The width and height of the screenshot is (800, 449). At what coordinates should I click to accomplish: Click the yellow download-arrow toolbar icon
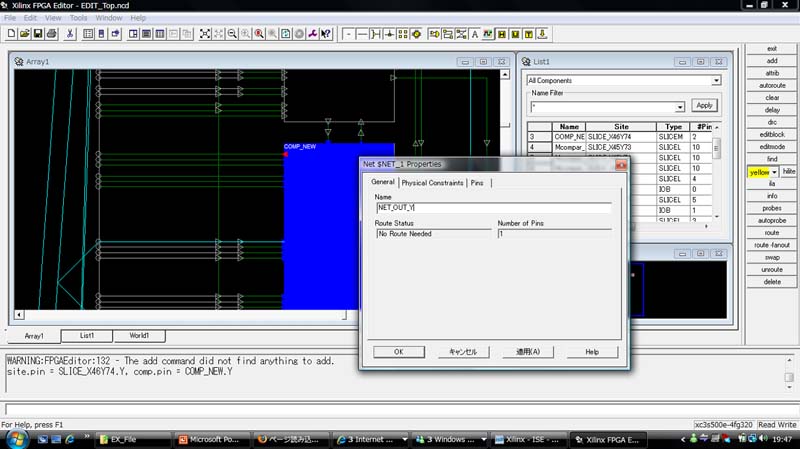pos(542,34)
